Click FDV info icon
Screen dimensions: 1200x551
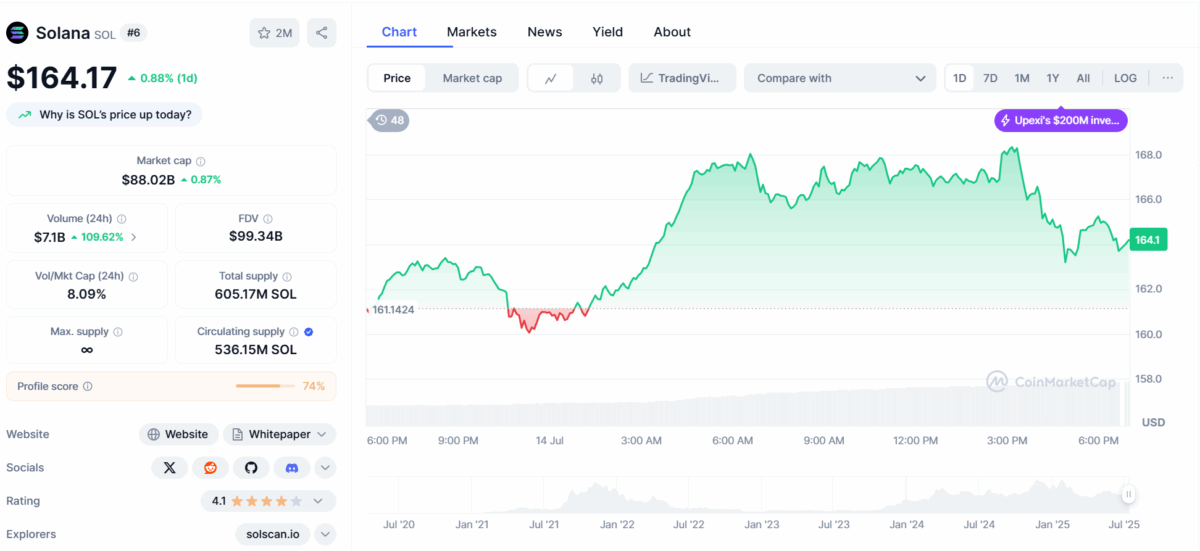coord(267,219)
